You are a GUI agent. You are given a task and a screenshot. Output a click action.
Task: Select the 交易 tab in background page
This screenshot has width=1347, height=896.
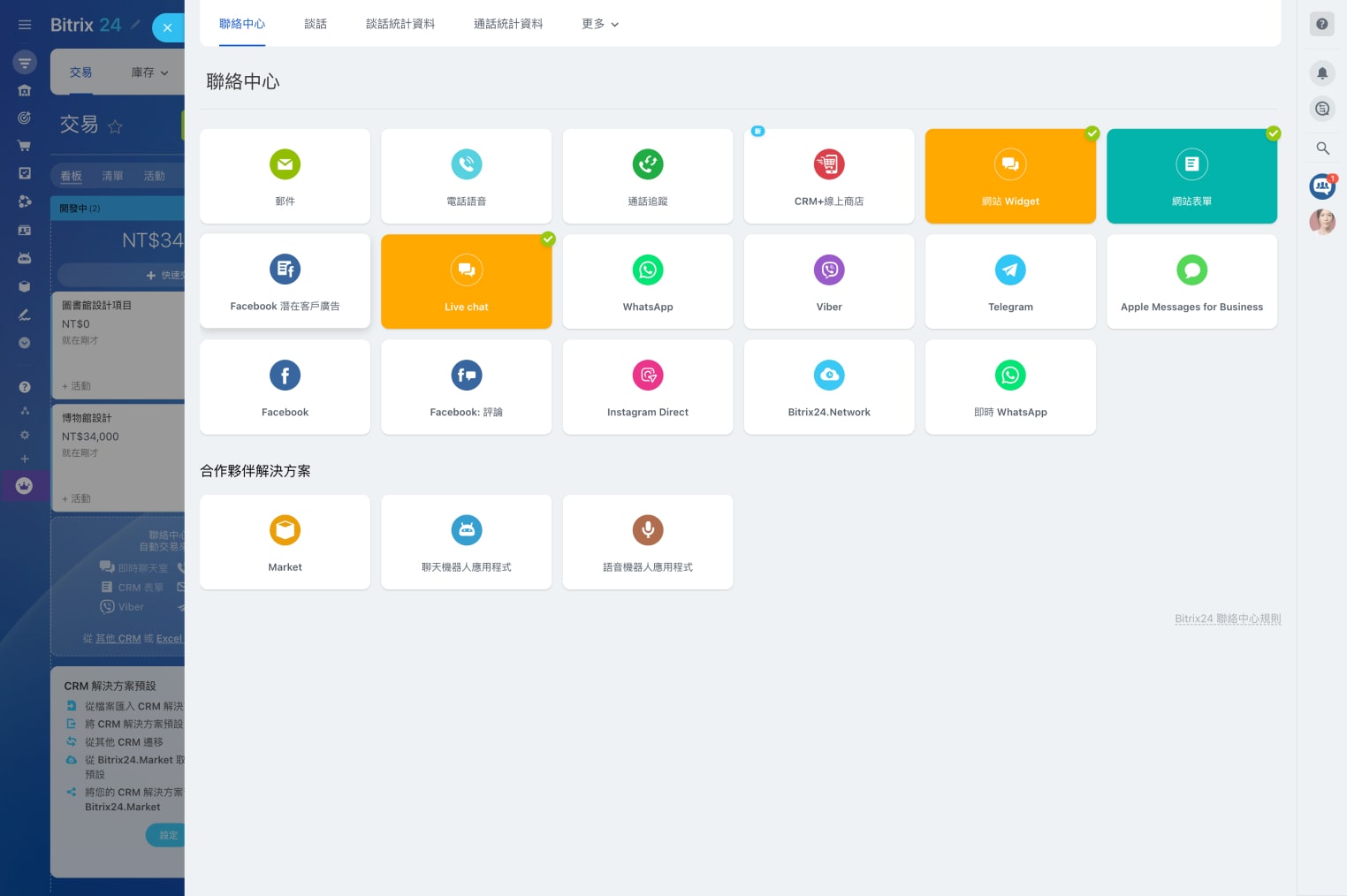[80, 72]
